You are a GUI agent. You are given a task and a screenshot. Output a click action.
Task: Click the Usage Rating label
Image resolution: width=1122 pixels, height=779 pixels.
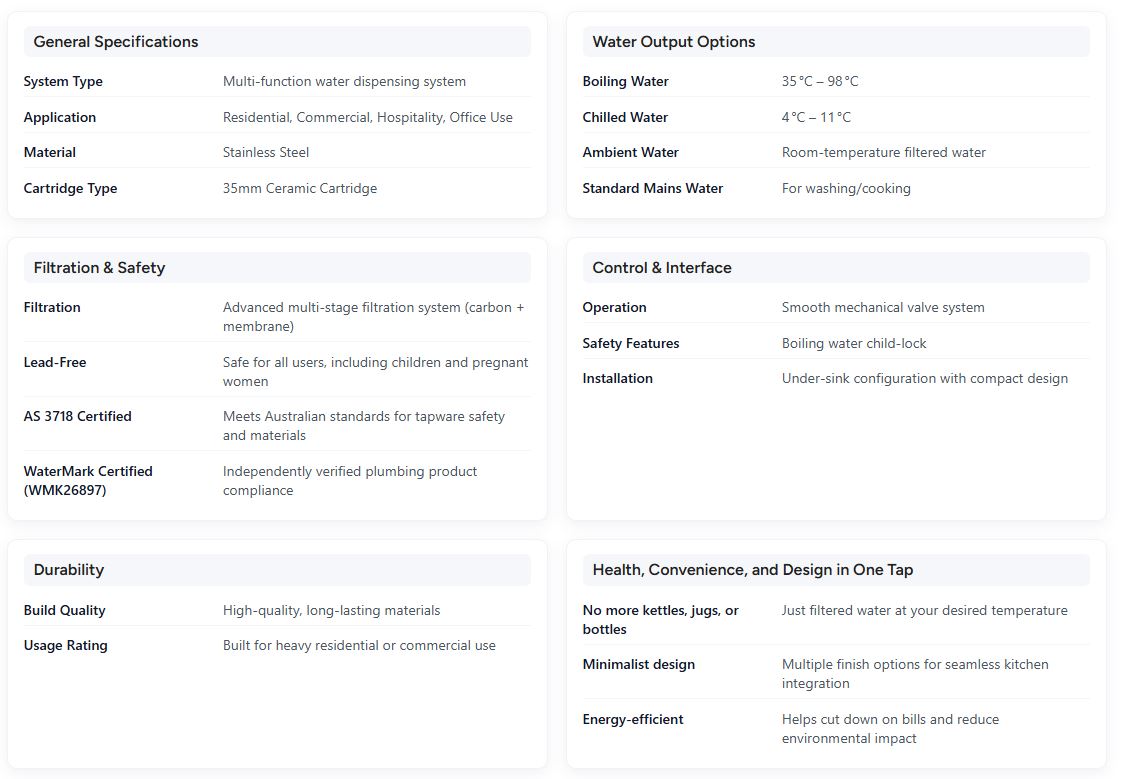(66, 646)
